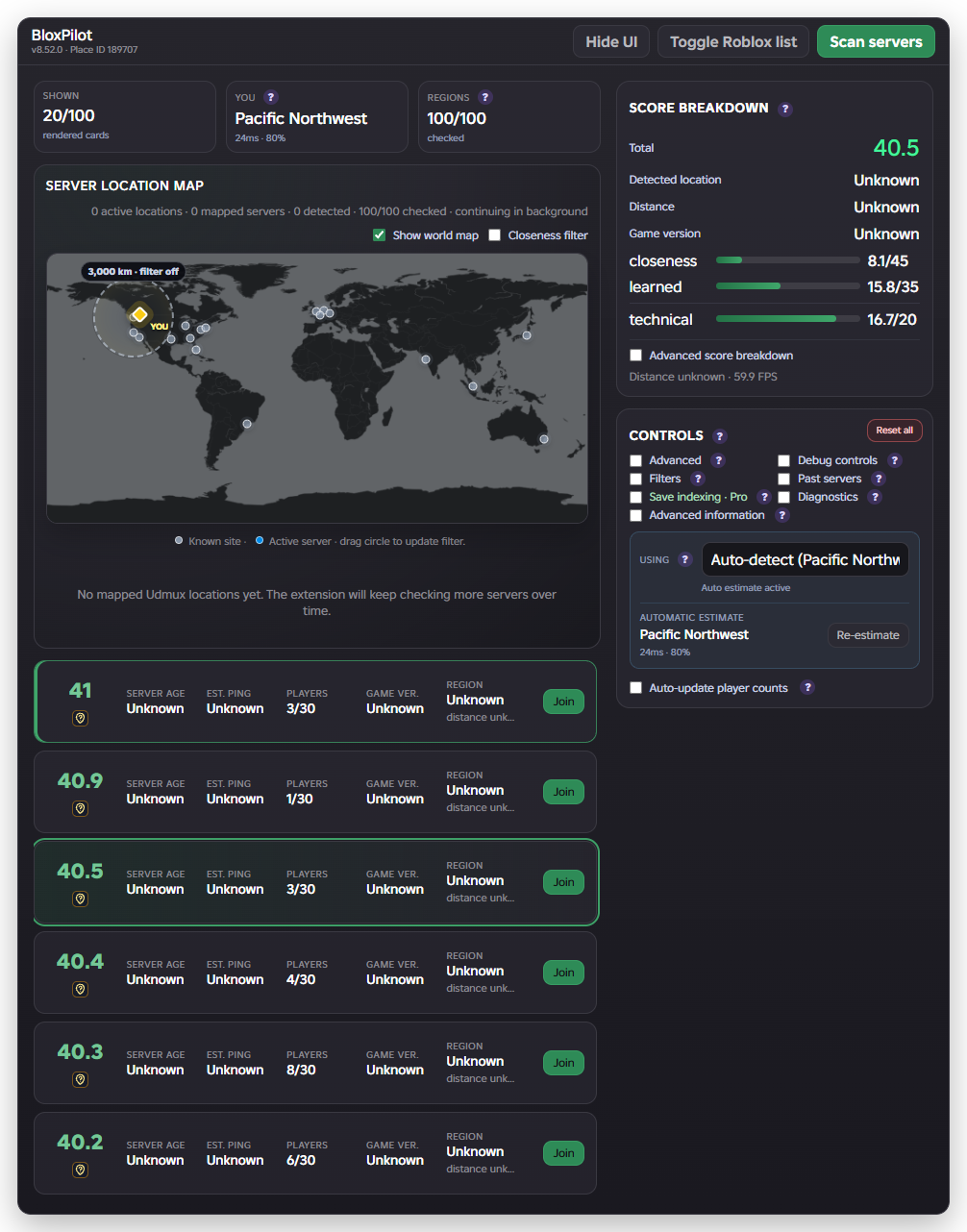Open help icon beside Score Breakdown title
This screenshot has height=1232, width=967.
coord(785,109)
